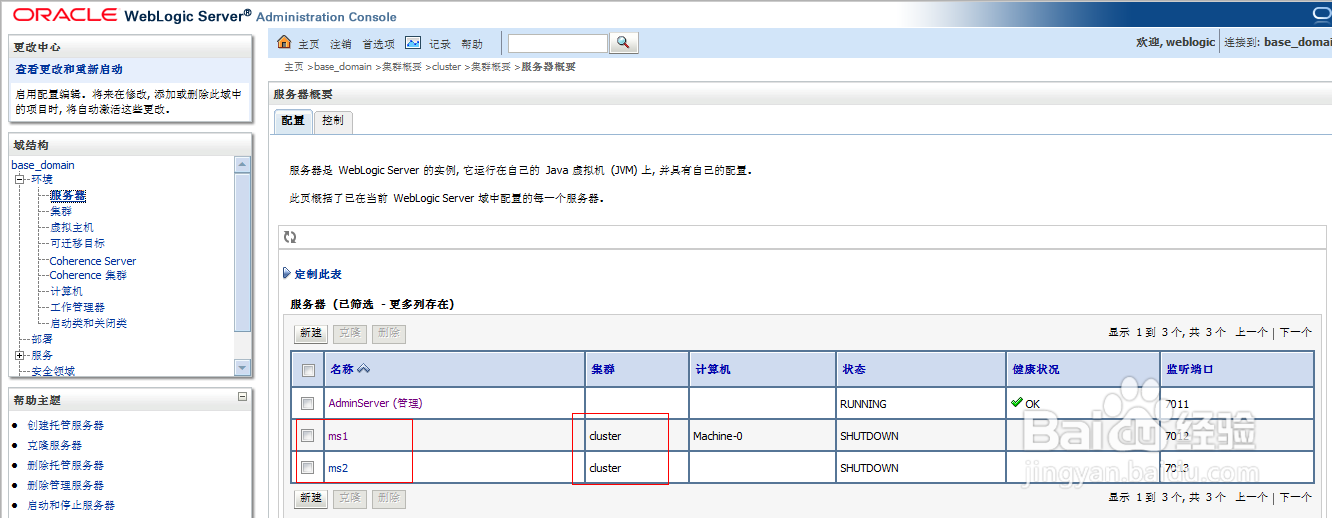Click the 监听端口 column header
This screenshot has width=1332, height=518.
pyautogui.click(x=1189, y=369)
